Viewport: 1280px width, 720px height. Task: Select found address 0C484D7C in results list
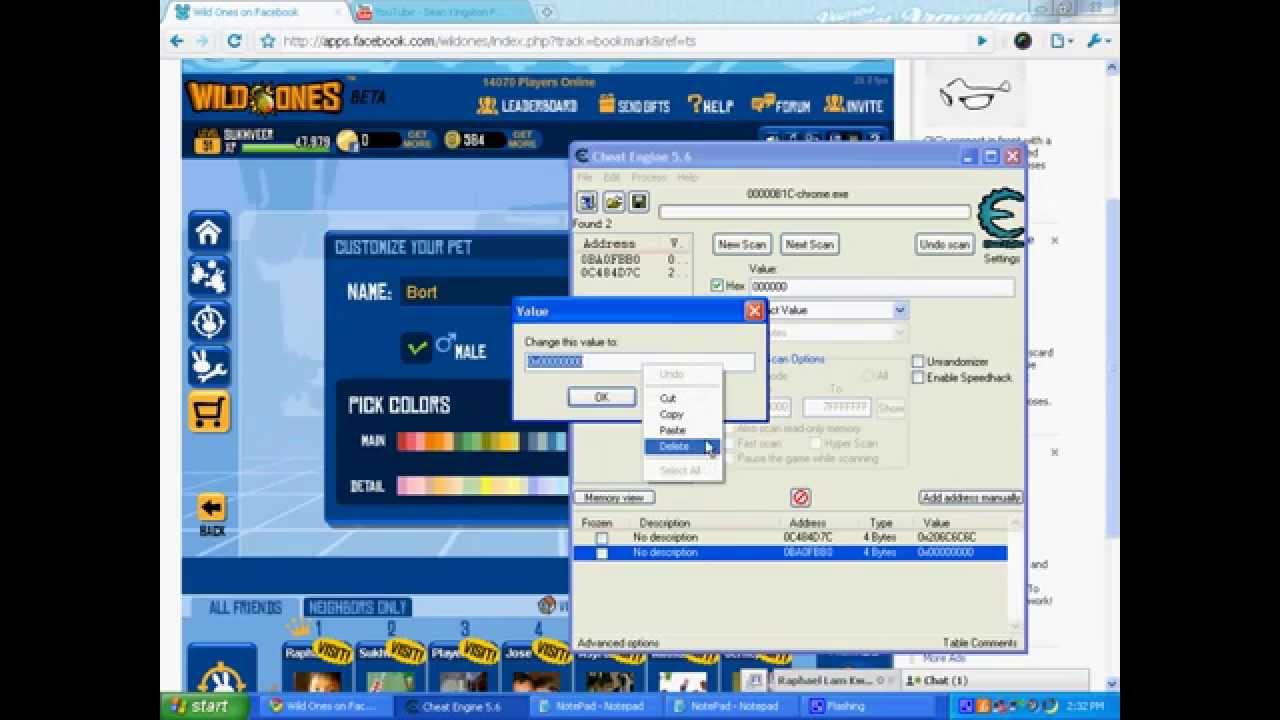[610, 273]
